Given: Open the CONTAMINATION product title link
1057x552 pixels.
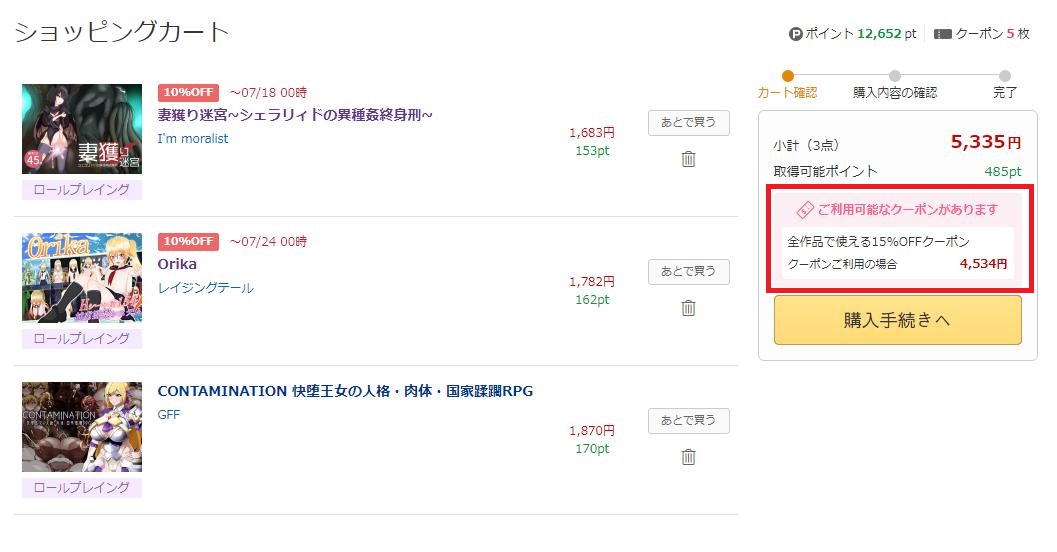Looking at the screenshot, I should [x=345, y=391].
